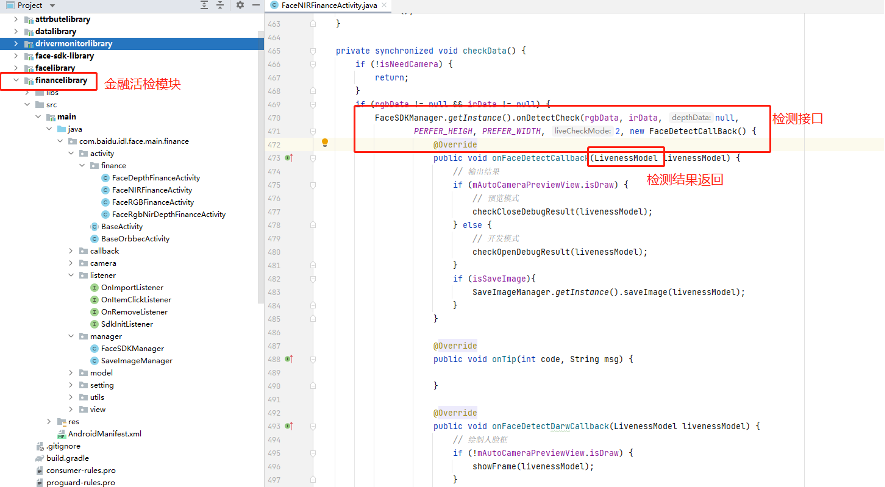Screen dimensions: 885x487
Task: Open FaceDepthFinanceActivity class
Action: 156,178
